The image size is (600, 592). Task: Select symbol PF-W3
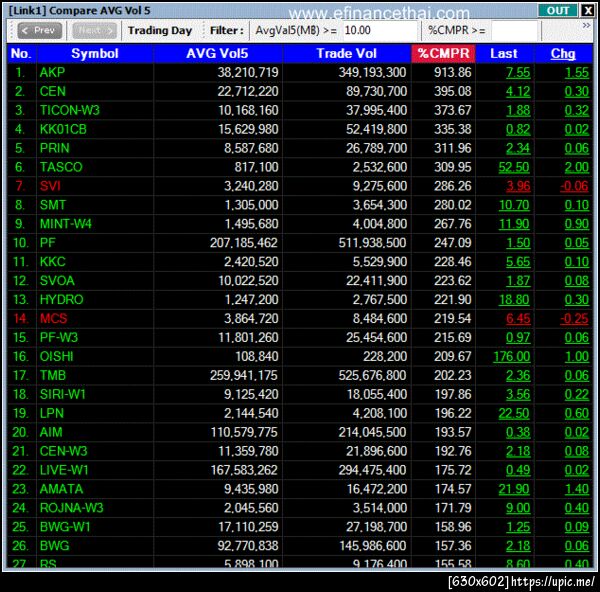(x=59, y=338)
